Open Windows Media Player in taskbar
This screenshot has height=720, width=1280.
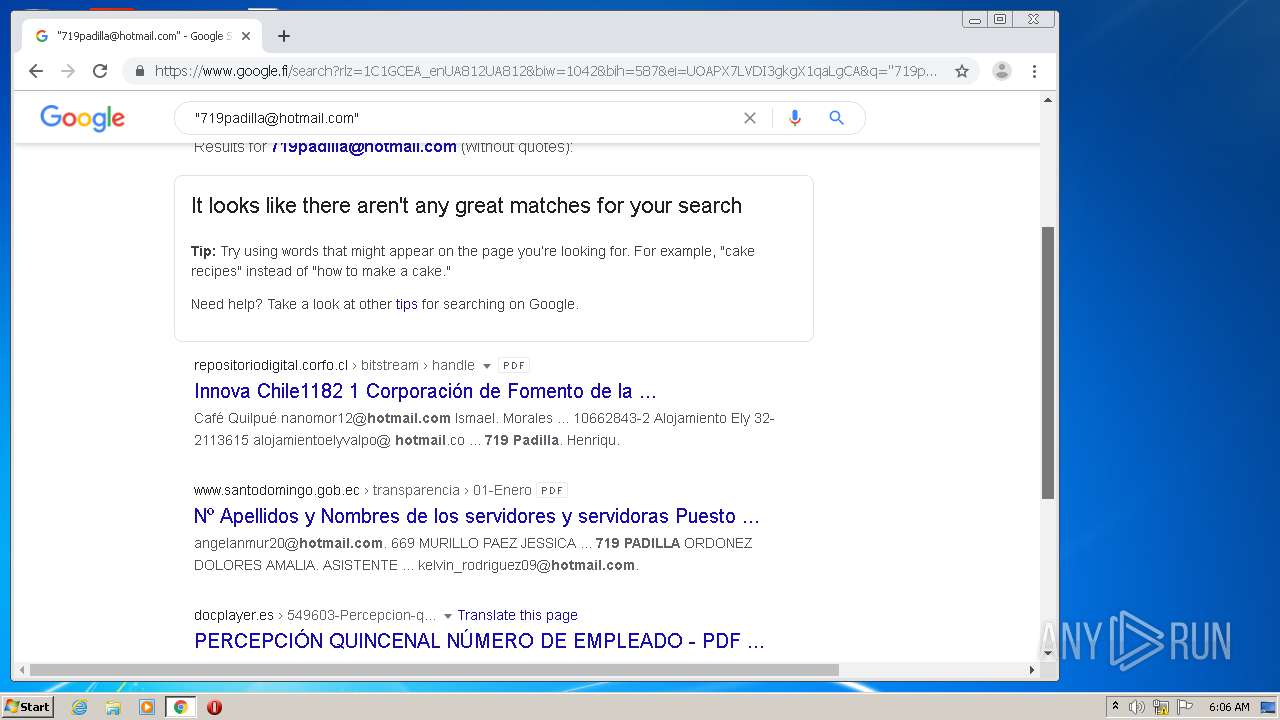coord(147,707)
